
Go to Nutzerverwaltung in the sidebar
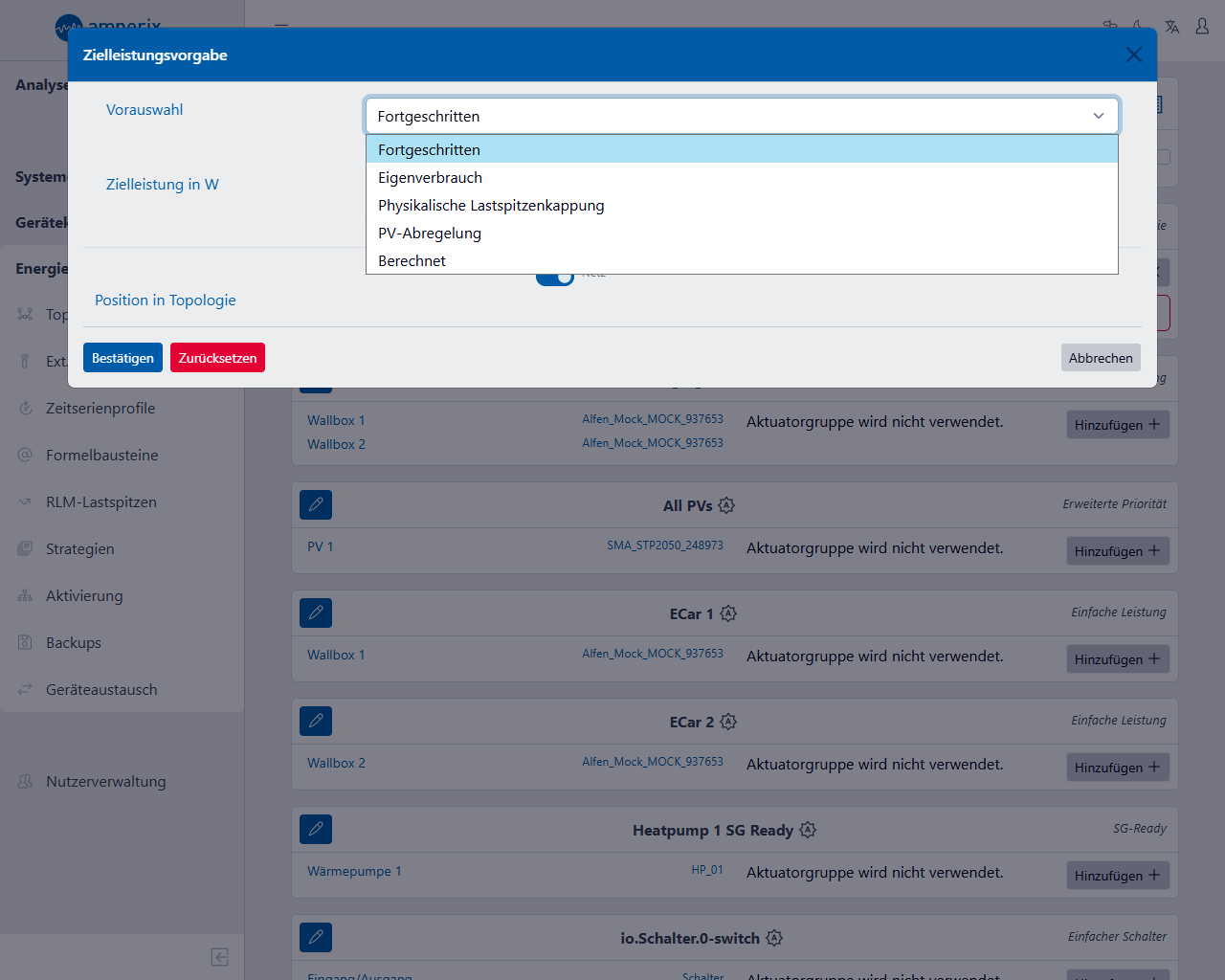coord(105,782)
